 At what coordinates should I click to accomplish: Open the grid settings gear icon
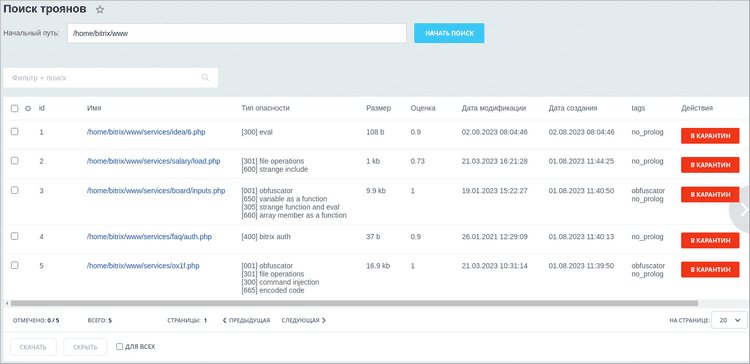pos(28,109)
